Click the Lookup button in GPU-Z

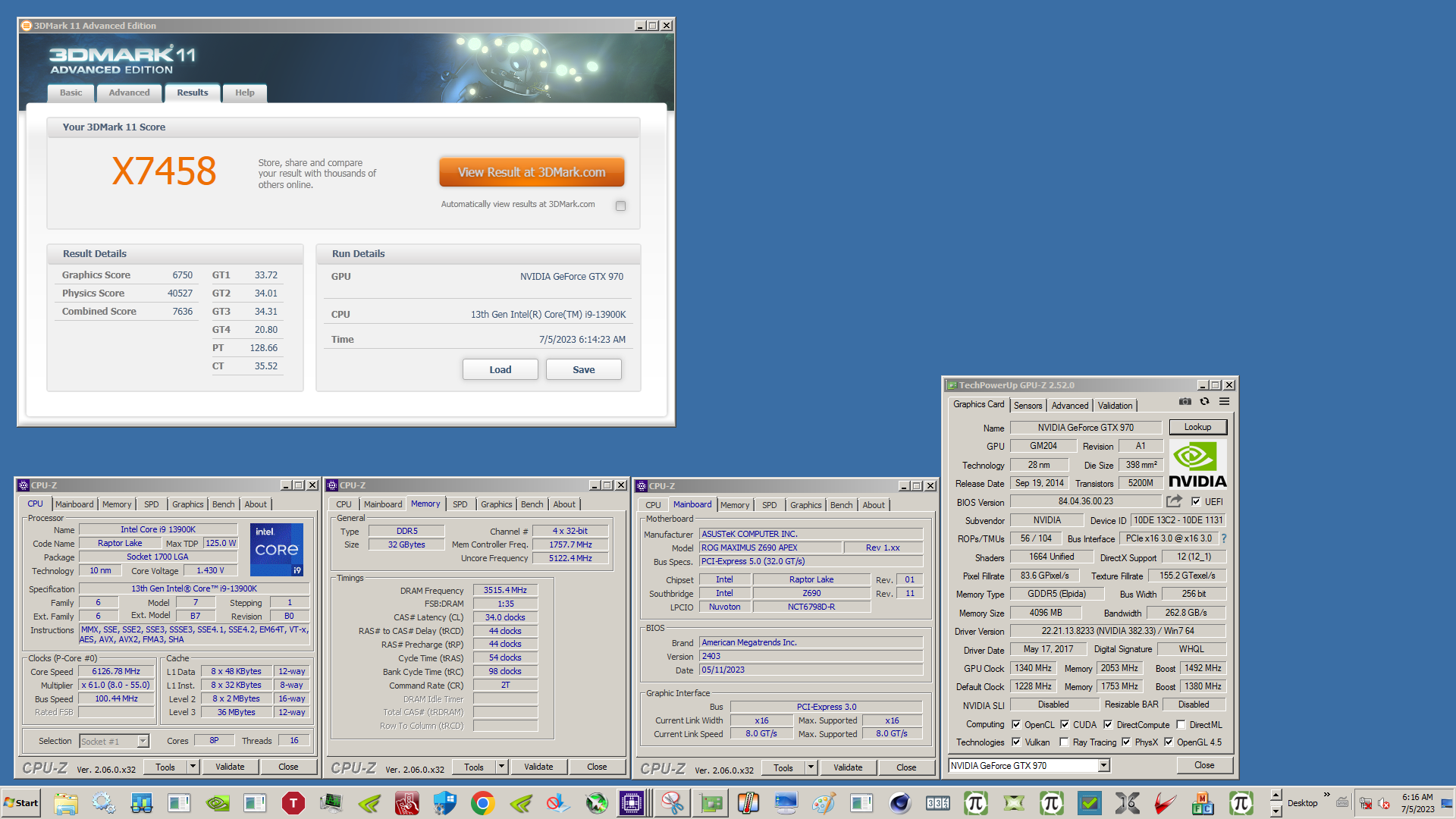pos(1198,427)
